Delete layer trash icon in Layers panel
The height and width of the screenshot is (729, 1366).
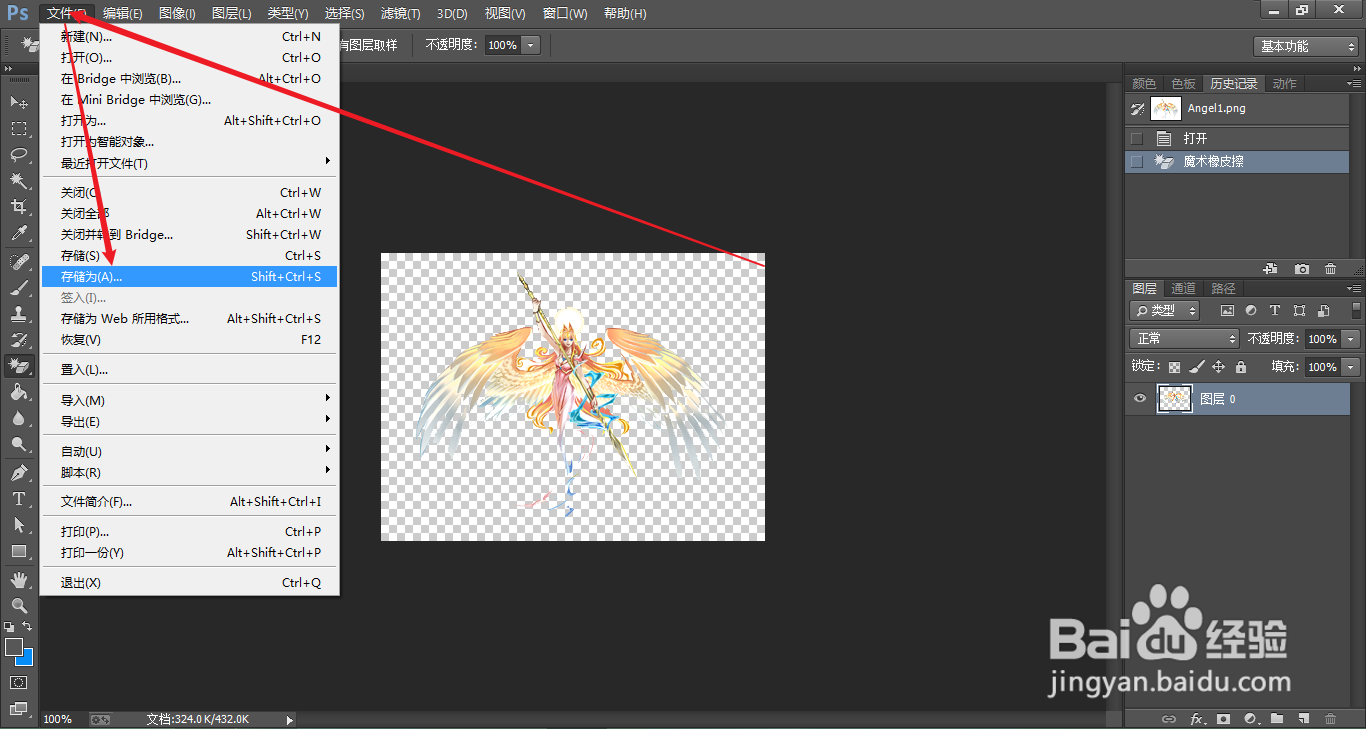coord(1330,718)
